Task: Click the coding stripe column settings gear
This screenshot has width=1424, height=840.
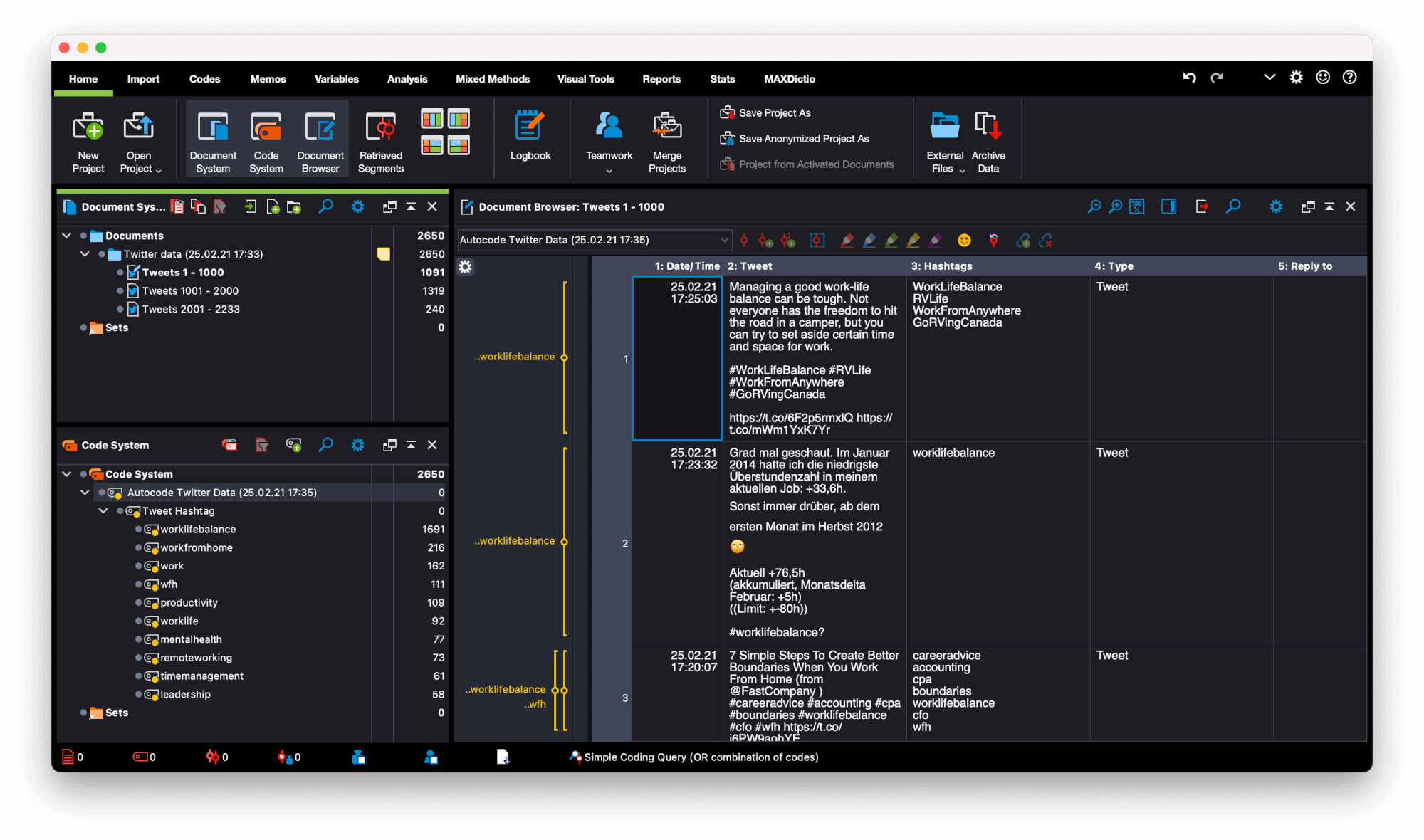Action: 465,267
